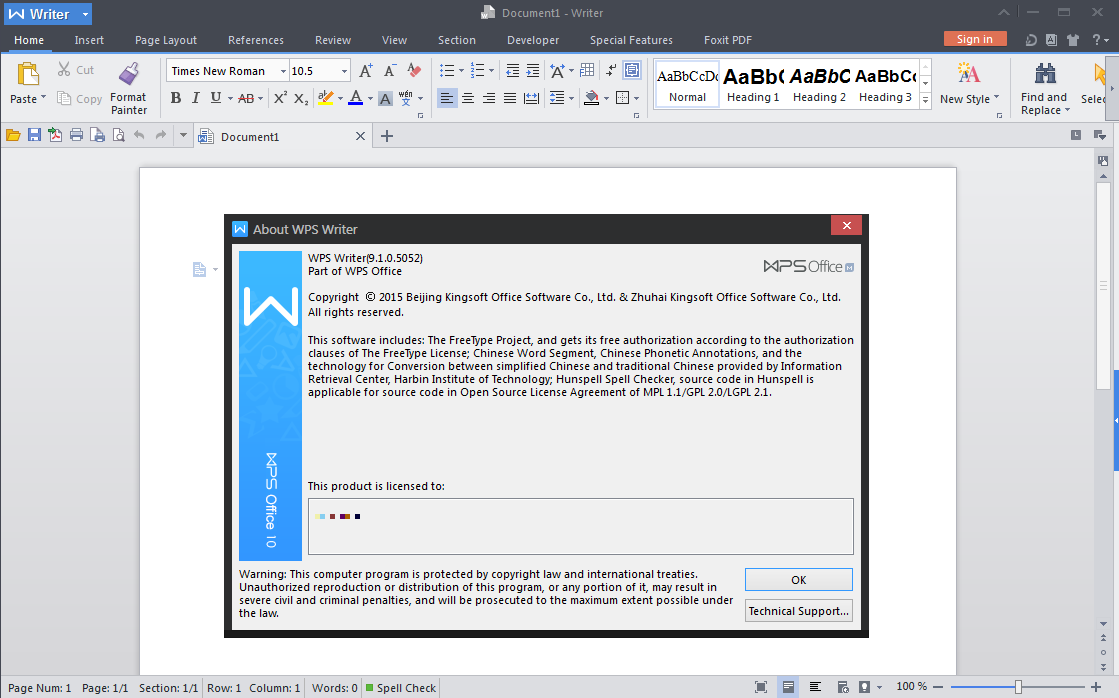Viewport: 1119px width, 698px height.
Task: Set align left paragraph
Action: [447, 98]
